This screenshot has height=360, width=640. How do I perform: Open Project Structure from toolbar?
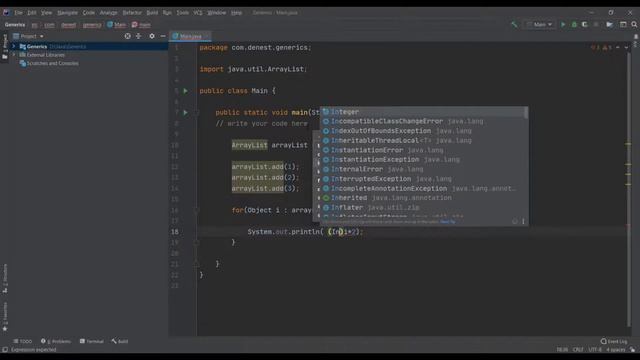pyautogui.click(x=609, y=24)
